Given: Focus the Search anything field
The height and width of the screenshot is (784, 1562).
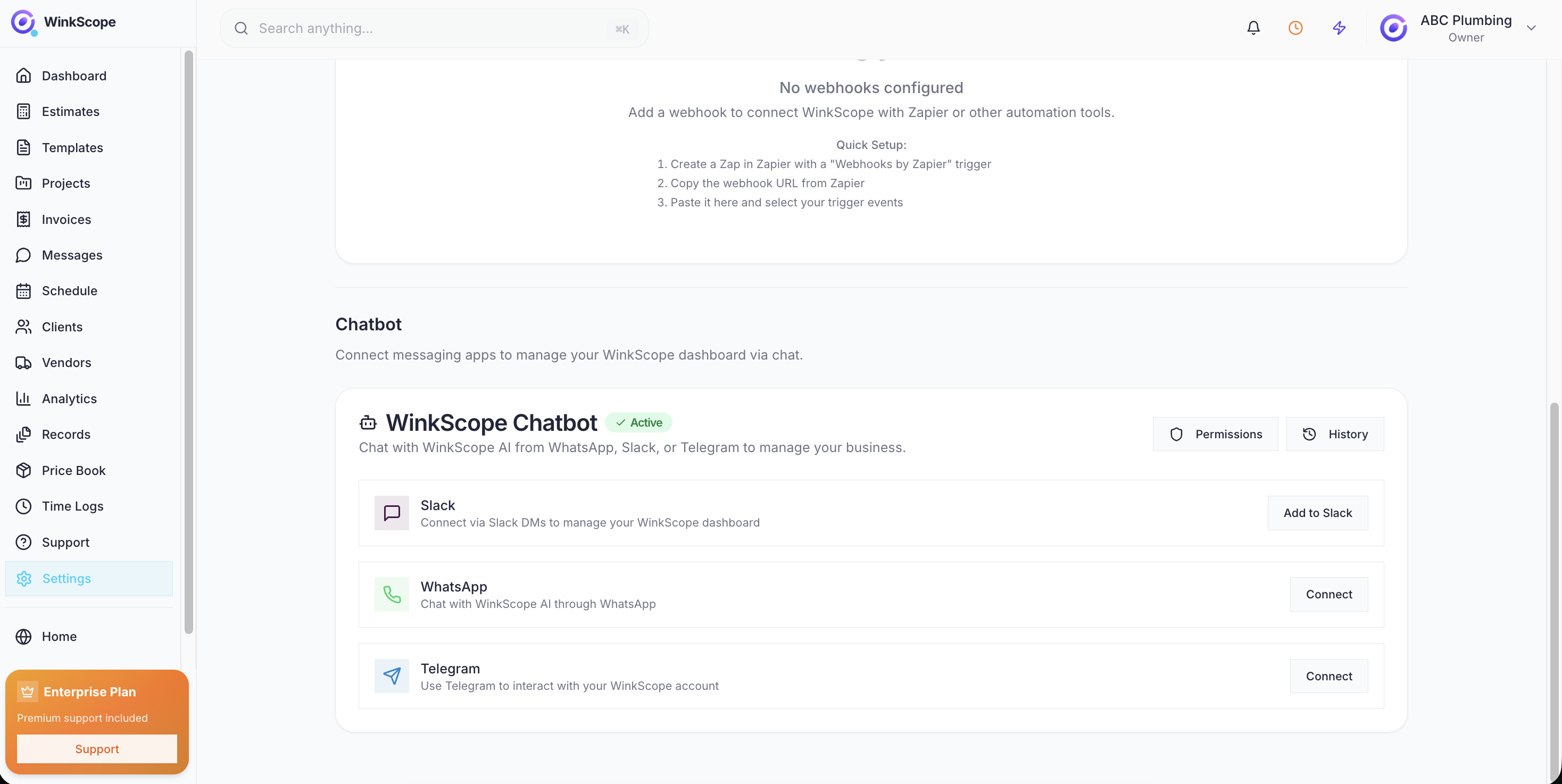Looking at the screenshot, I should tap(434, 28).
